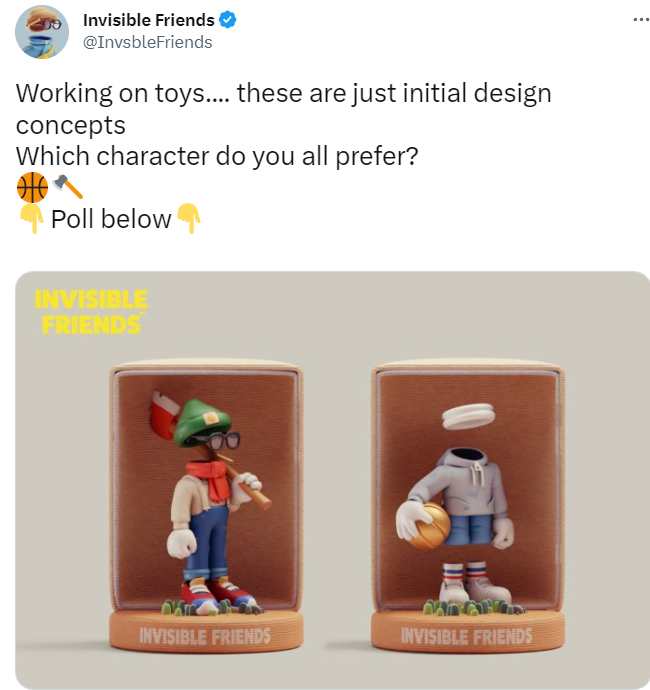Screen dimensions: 650x690
Task: Click the axe emoji in tweet
Action: [67, 187]
